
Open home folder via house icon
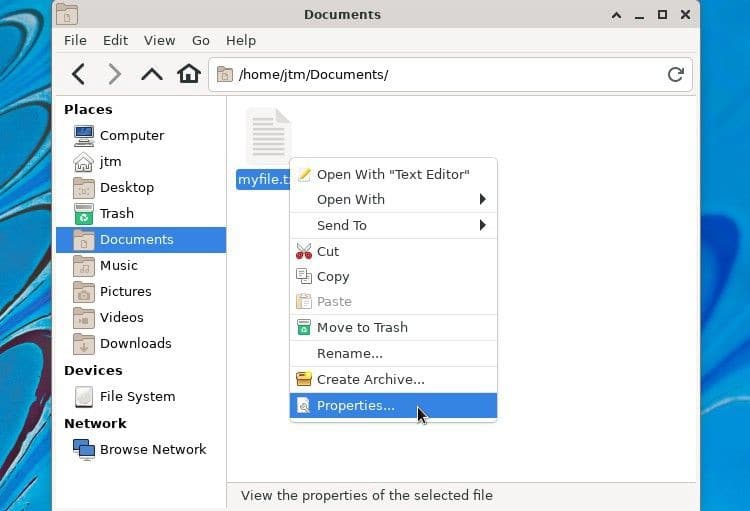[x=188, y=74]
